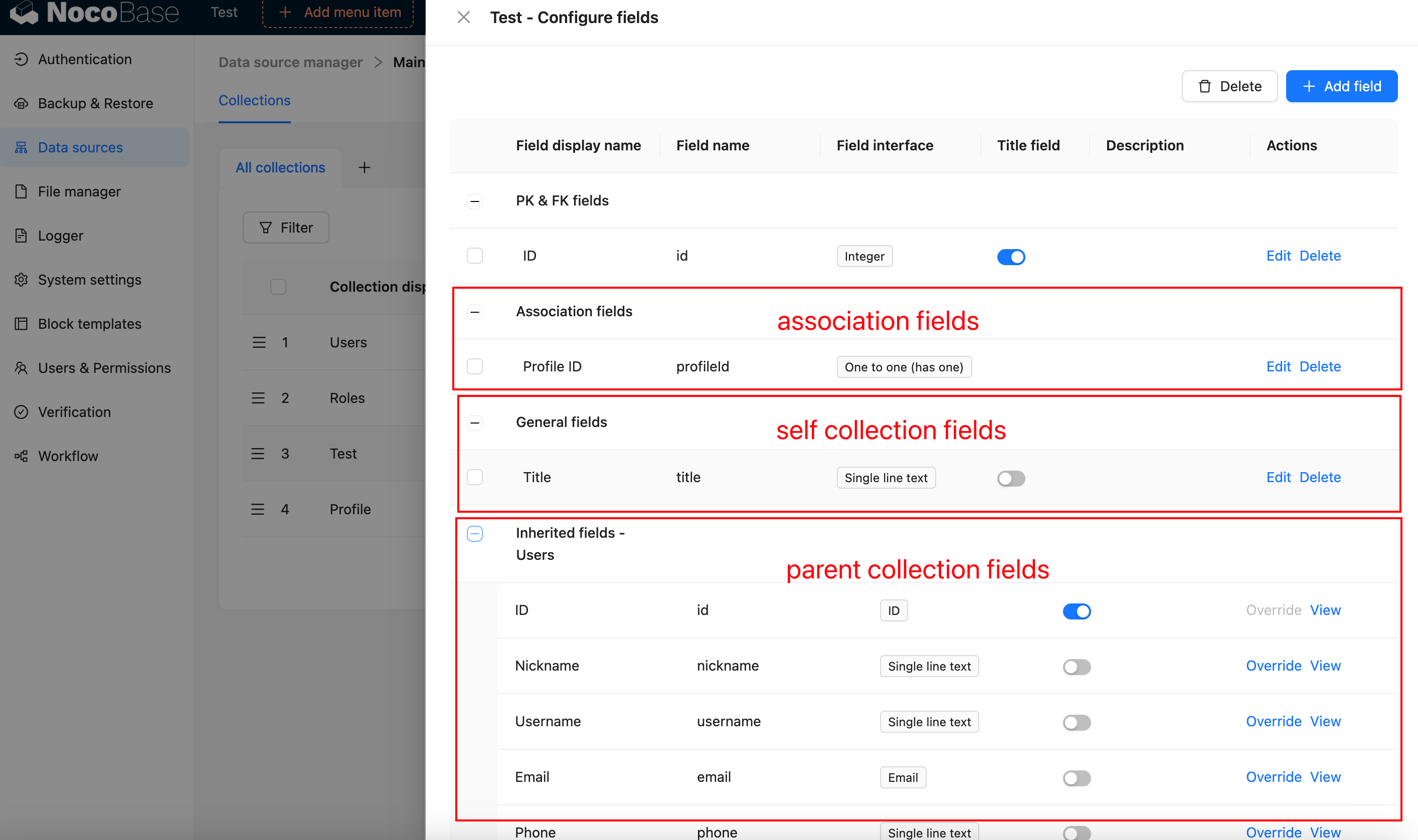Image resolution: width=1418 pixels, height=840 pixels.
Task: Toggle title field switch for Title row
Action: tap(1011, 479)
